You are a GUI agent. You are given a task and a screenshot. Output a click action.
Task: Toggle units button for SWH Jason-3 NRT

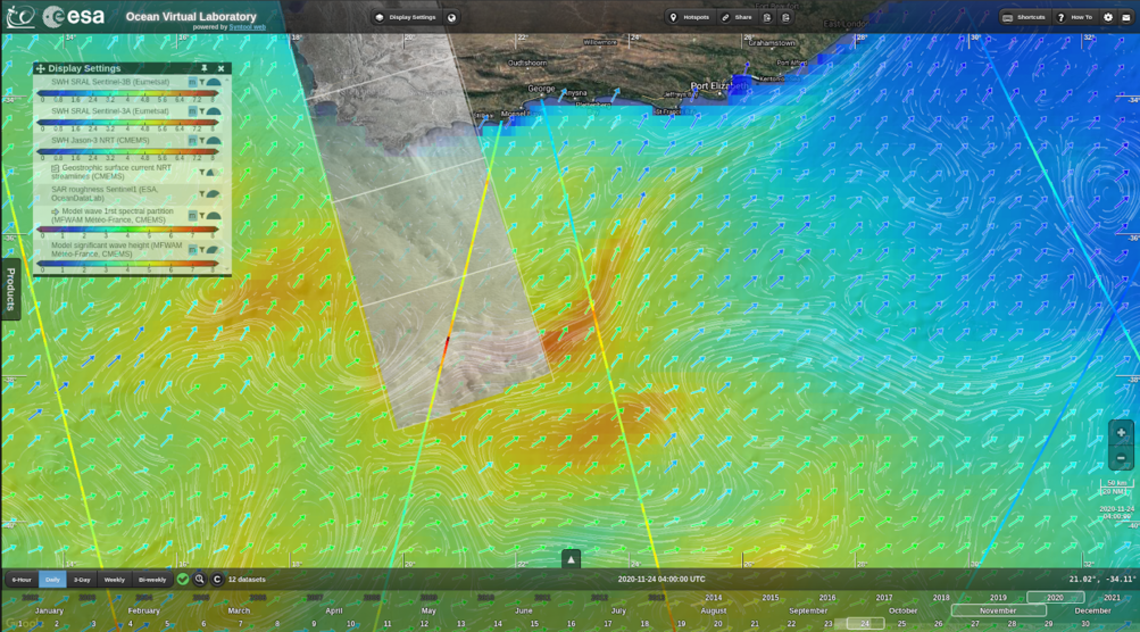pos(193,140)
